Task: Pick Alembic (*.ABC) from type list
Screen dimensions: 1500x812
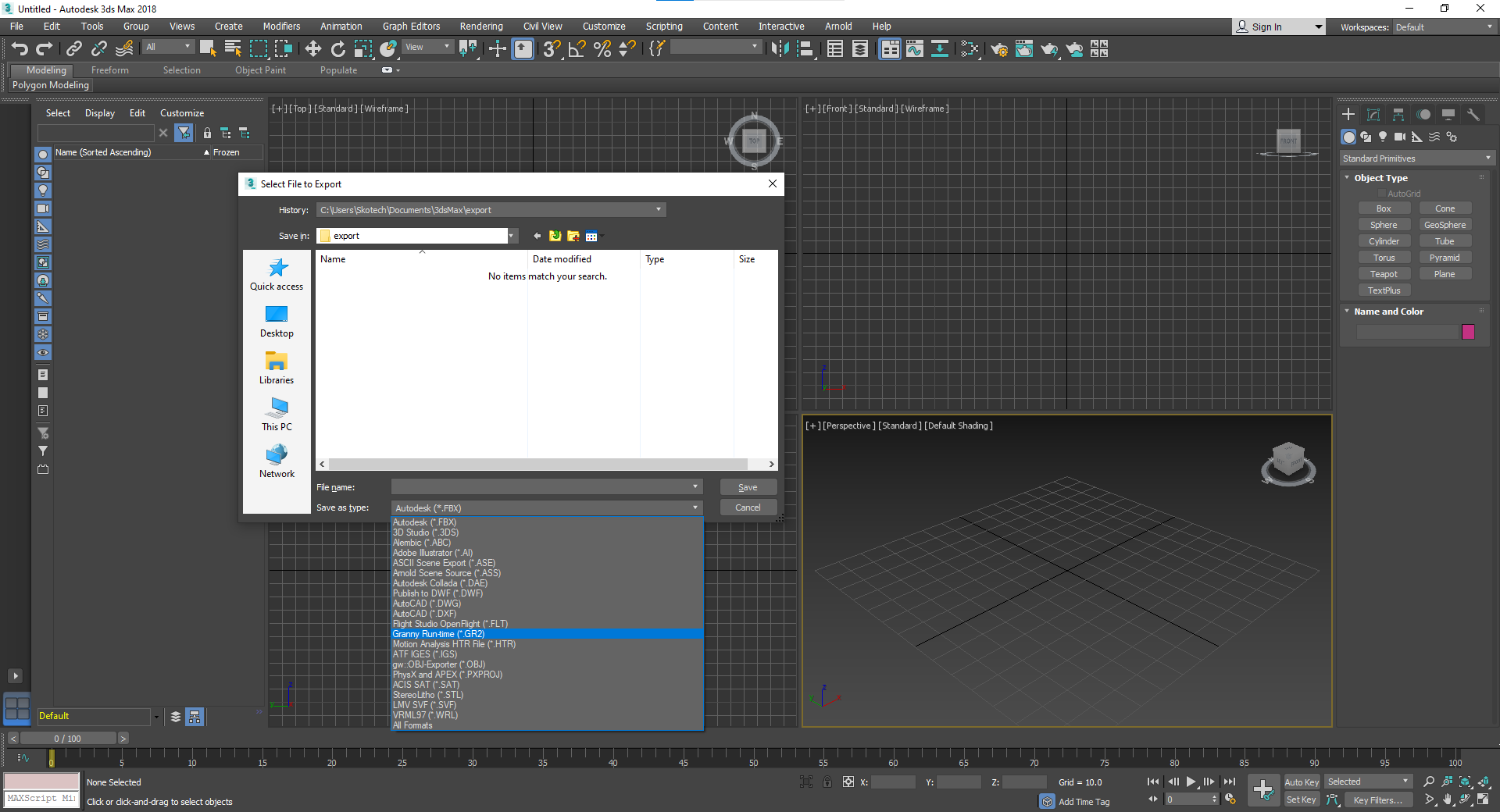Action: point(547,543)
